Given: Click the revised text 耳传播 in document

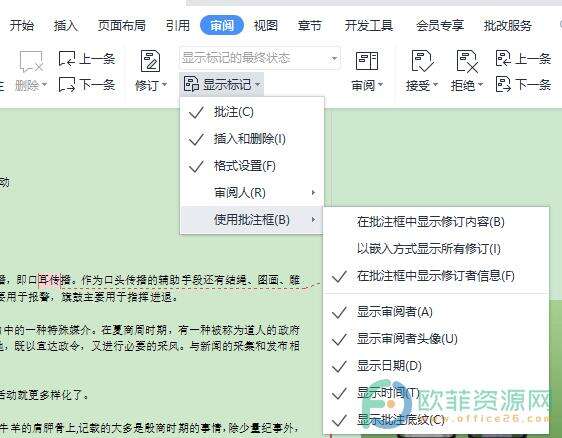Looking at the screenshot, I should tap(54, 280).
